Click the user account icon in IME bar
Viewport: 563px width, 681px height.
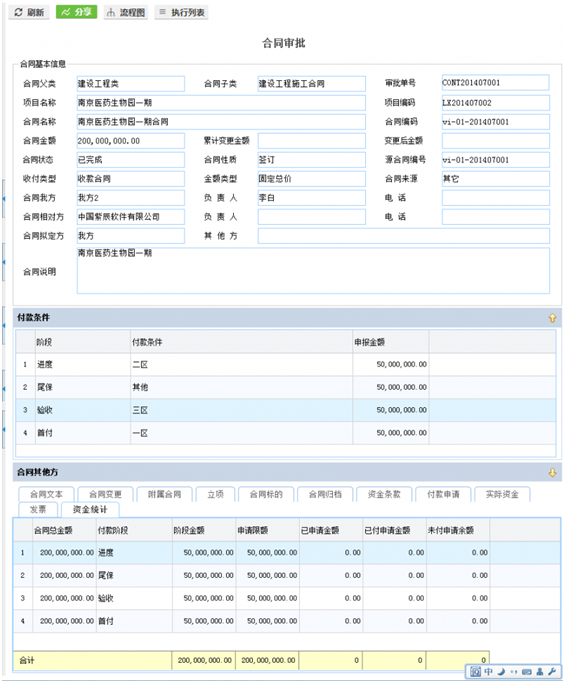click(x=540, y=671)
